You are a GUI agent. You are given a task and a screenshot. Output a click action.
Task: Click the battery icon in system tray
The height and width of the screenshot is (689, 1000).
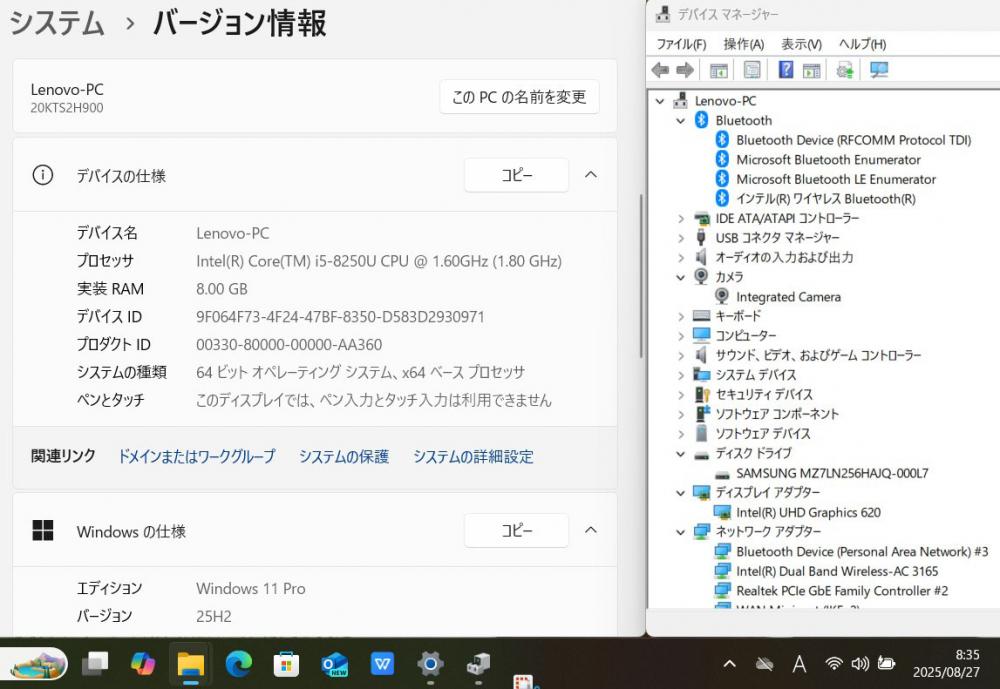click(886, 663)
